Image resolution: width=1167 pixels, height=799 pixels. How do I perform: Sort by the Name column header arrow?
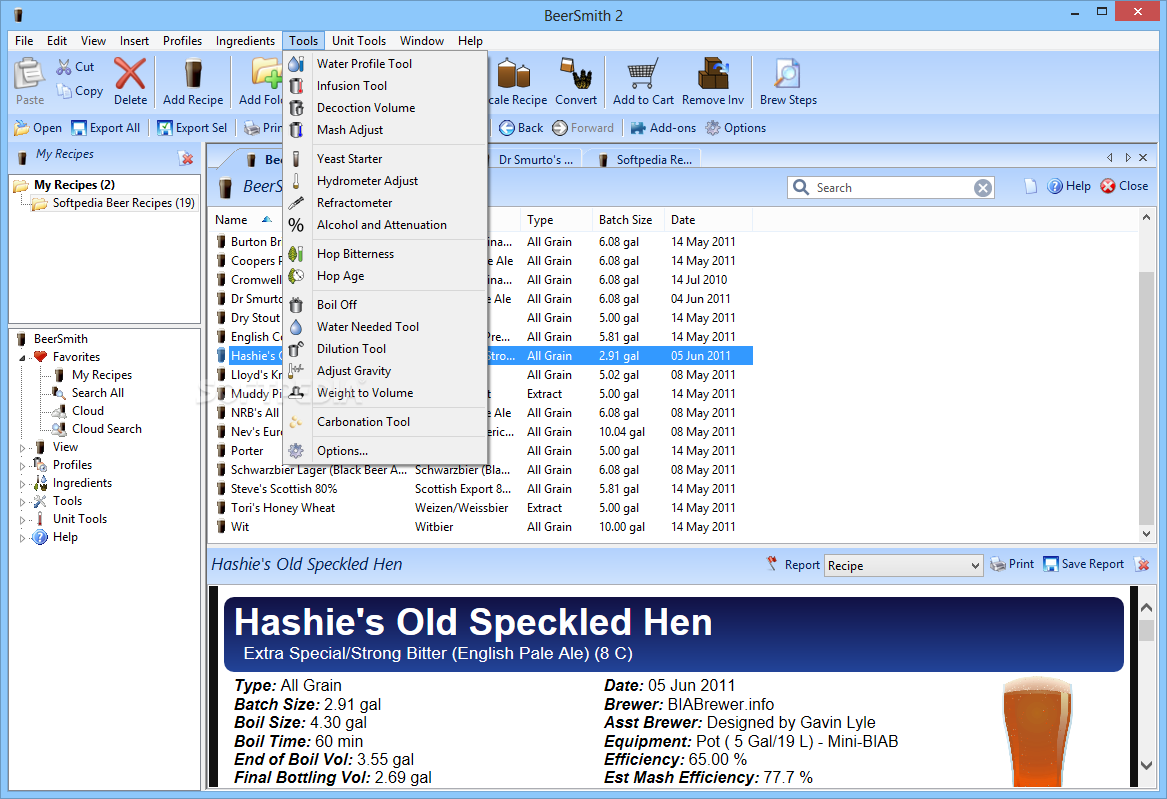266,219
